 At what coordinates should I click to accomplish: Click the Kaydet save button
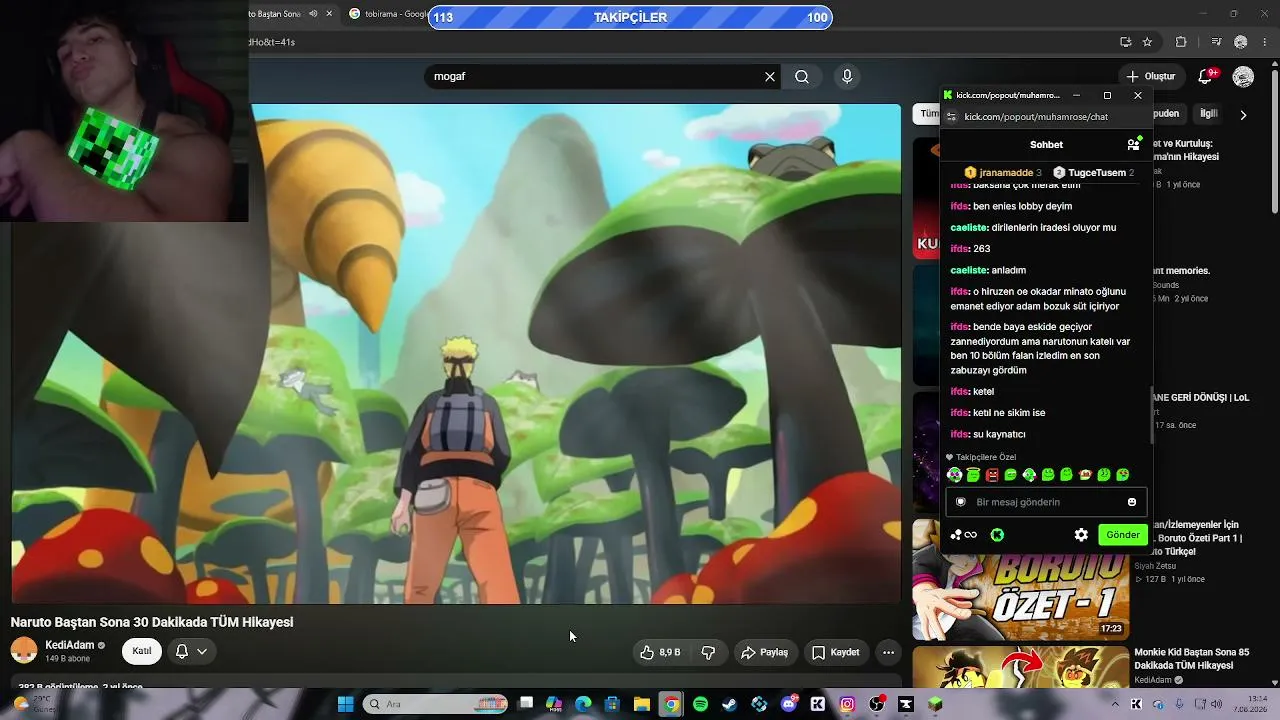pyautogui.click(x=836, y=652)
